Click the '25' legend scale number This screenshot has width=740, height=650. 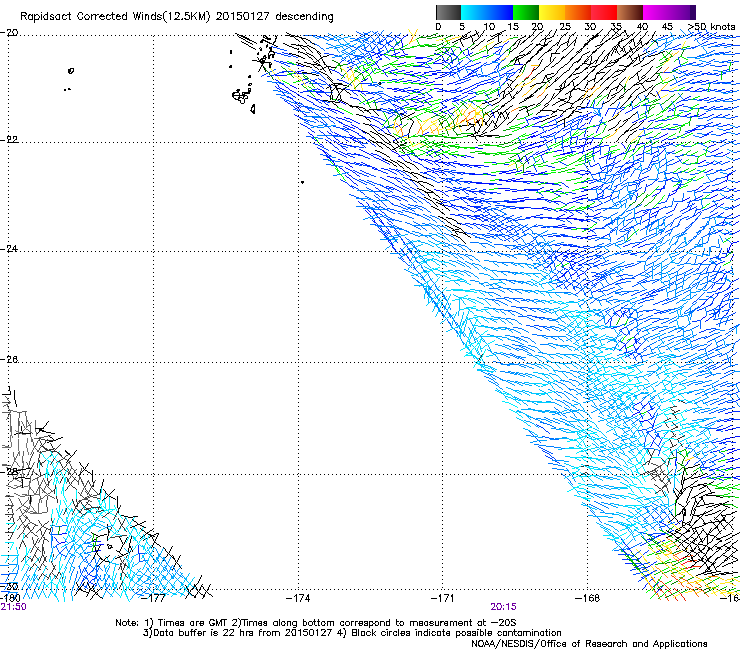click(x=565, y=27)
